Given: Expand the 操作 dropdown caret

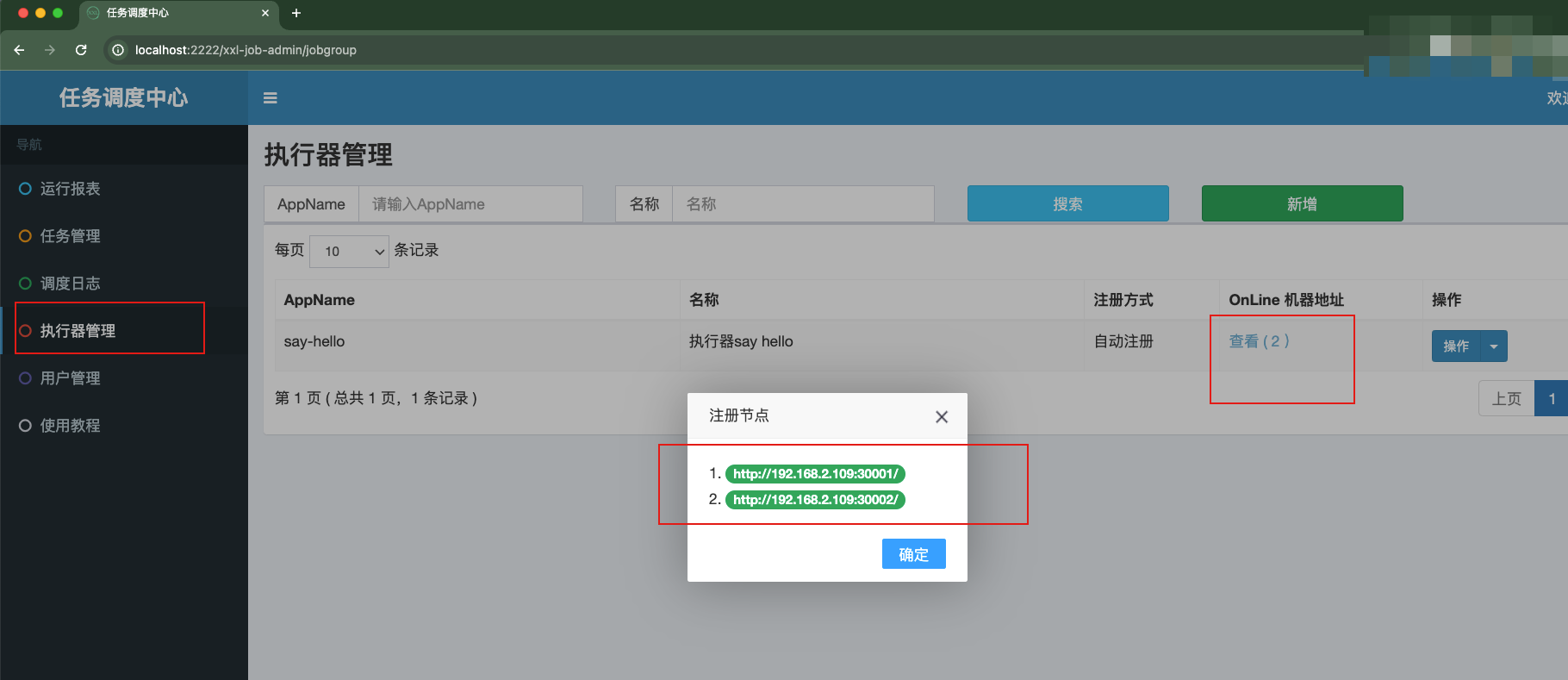Looking at the screenshot, I should (x=1494, y=346).
